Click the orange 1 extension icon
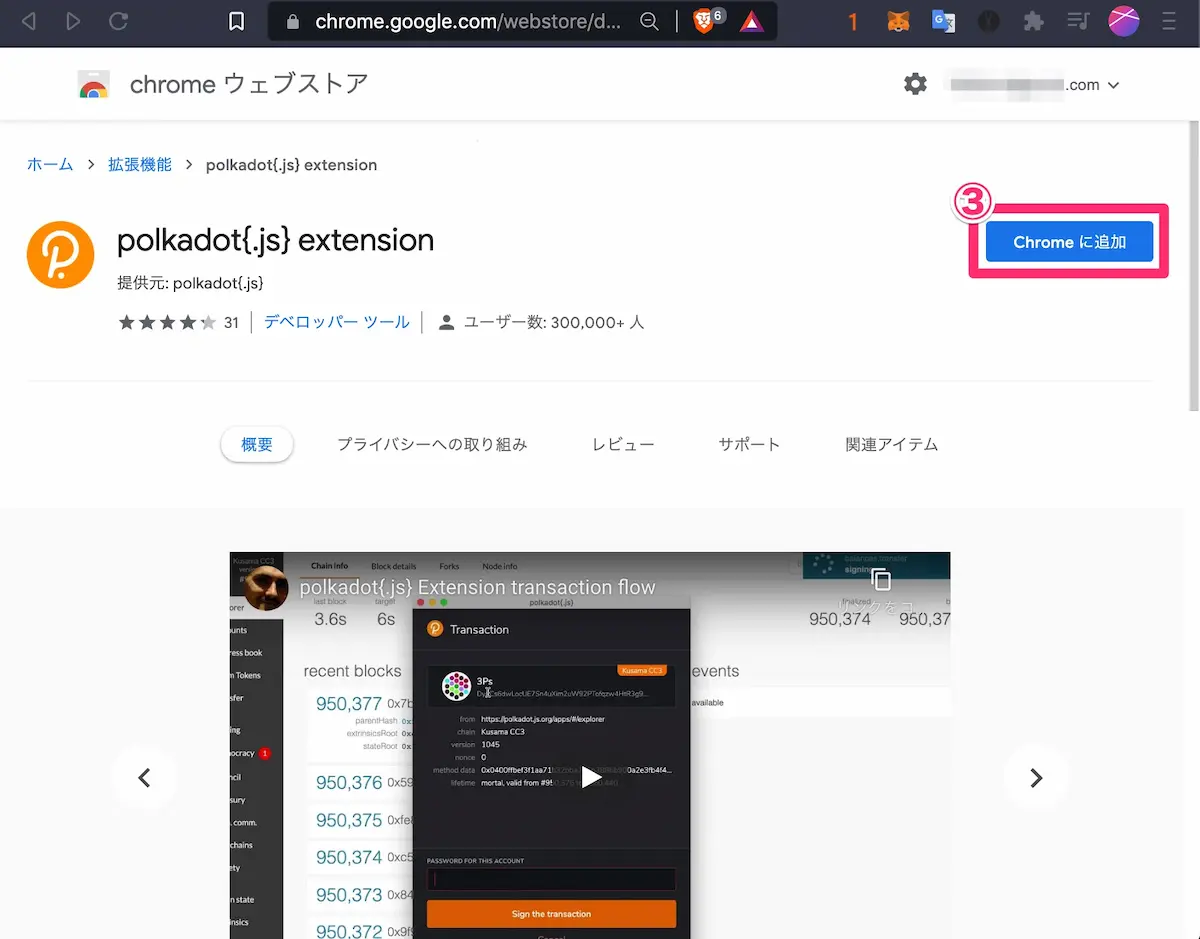 (853, 22)
